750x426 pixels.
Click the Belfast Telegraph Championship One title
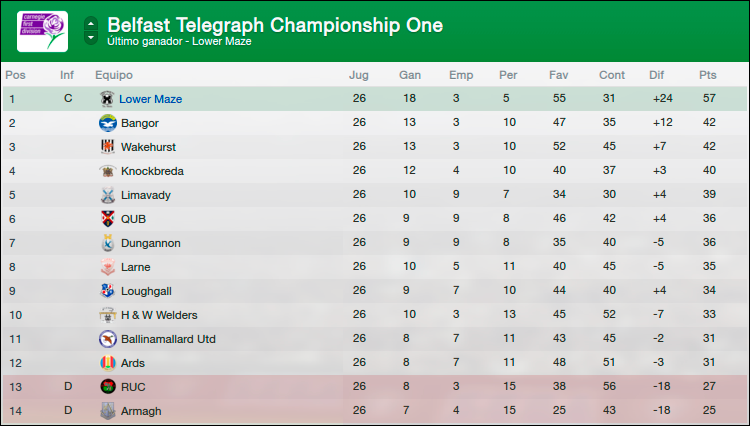[x=275, y=25]
